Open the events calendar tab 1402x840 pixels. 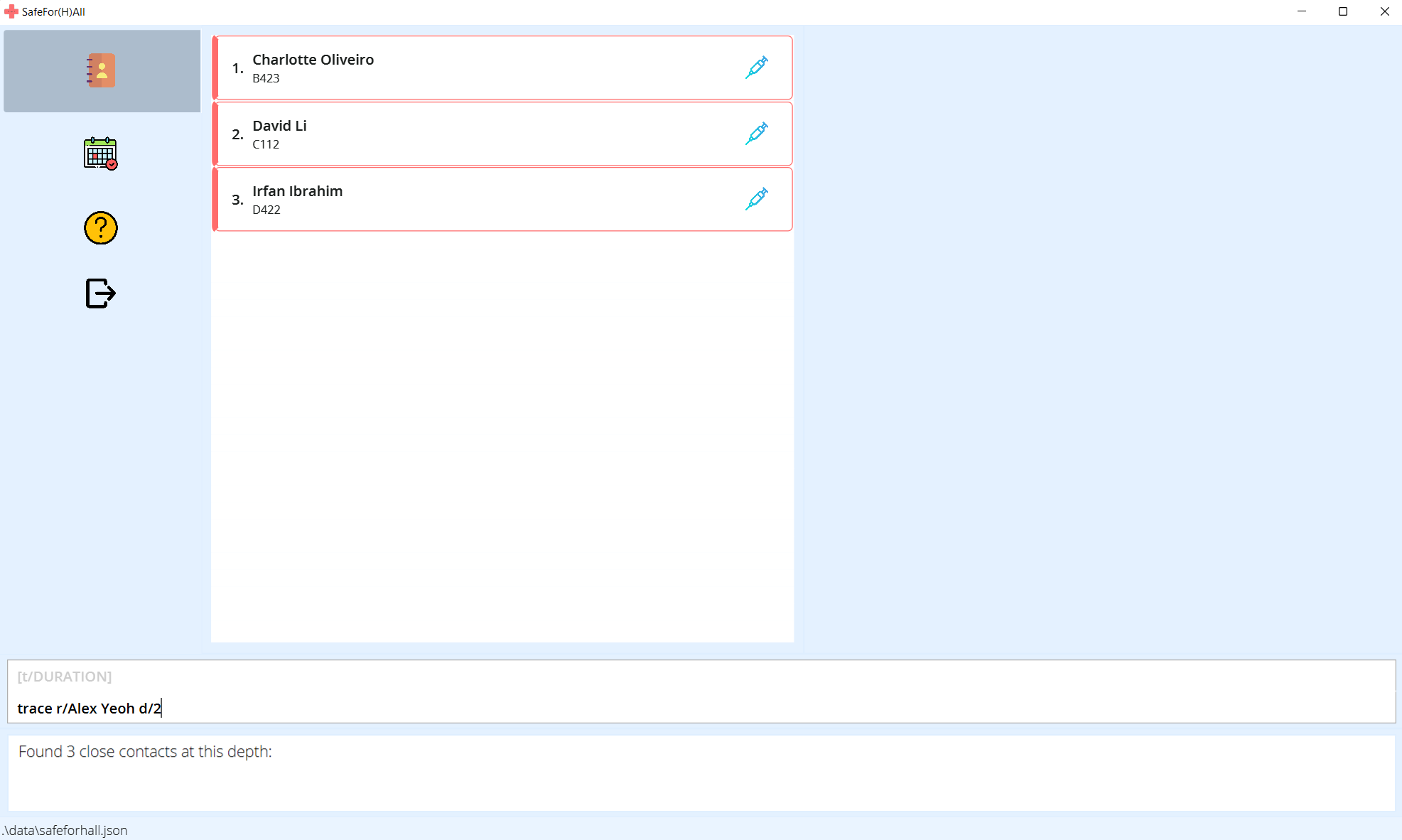pos(100,154)
